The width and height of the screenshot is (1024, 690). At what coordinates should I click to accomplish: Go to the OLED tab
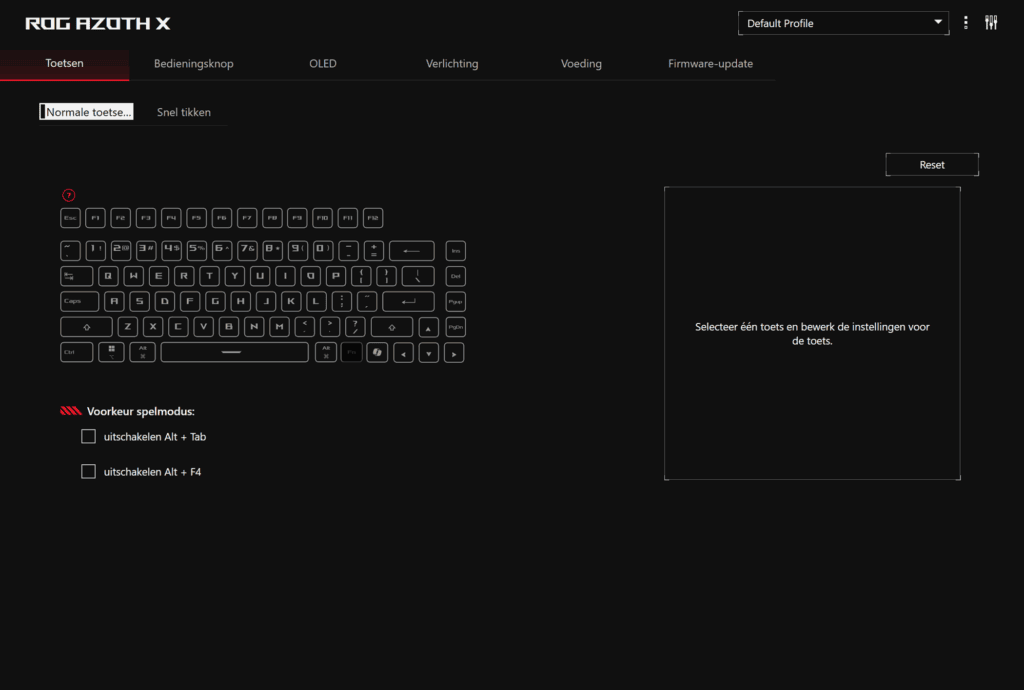coord(323,63)
